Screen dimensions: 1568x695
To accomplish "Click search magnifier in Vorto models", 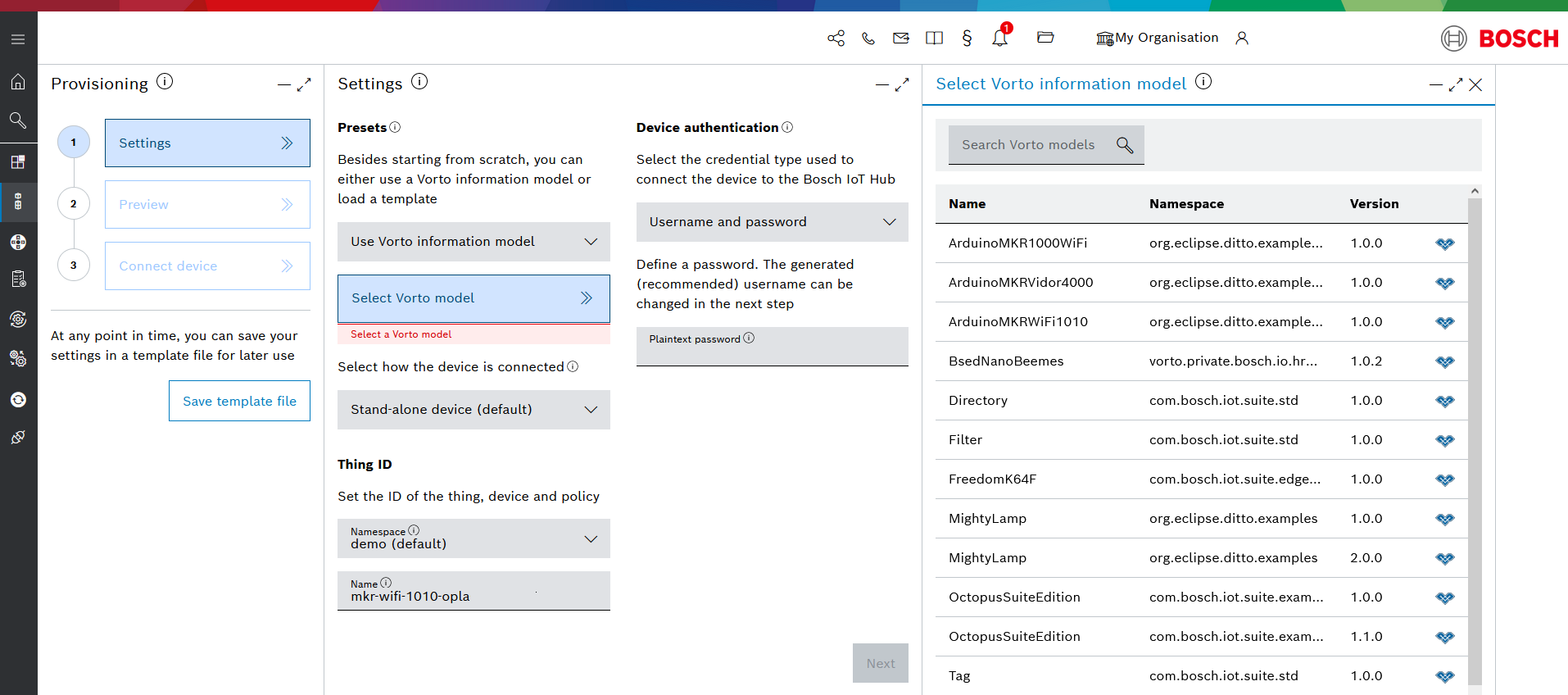I will [1125, 145].
